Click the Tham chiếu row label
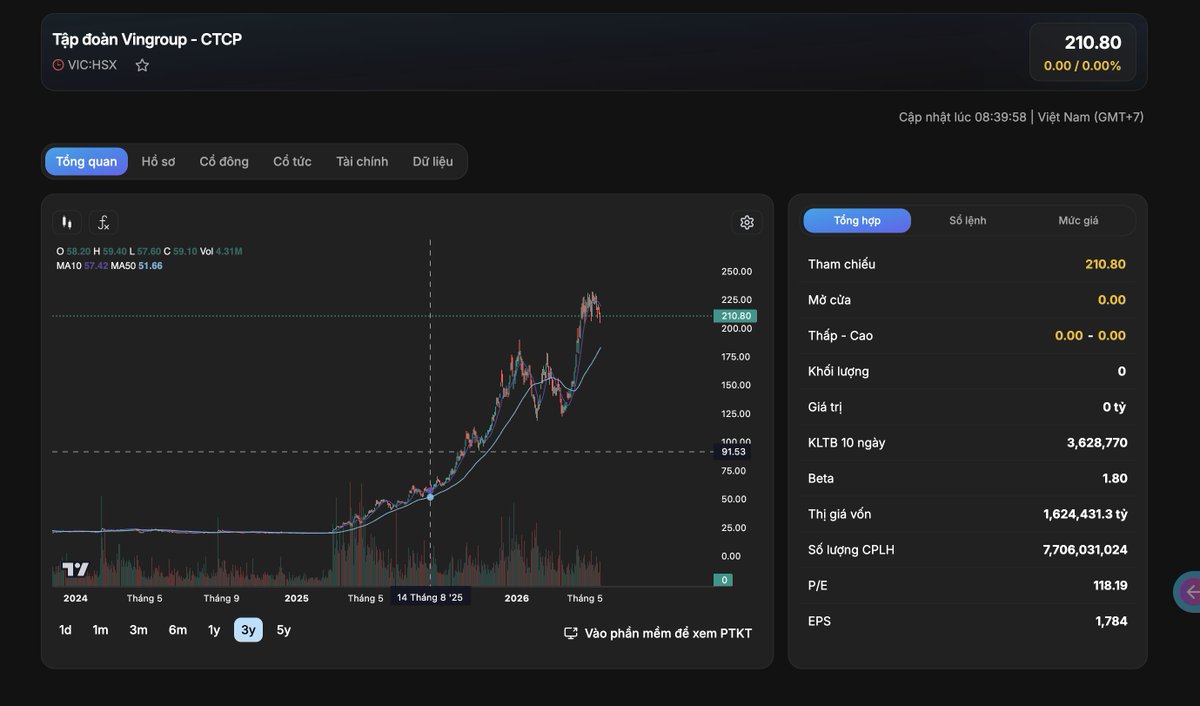Screen dimensions: 1200x706 click(x=841, y=264)
